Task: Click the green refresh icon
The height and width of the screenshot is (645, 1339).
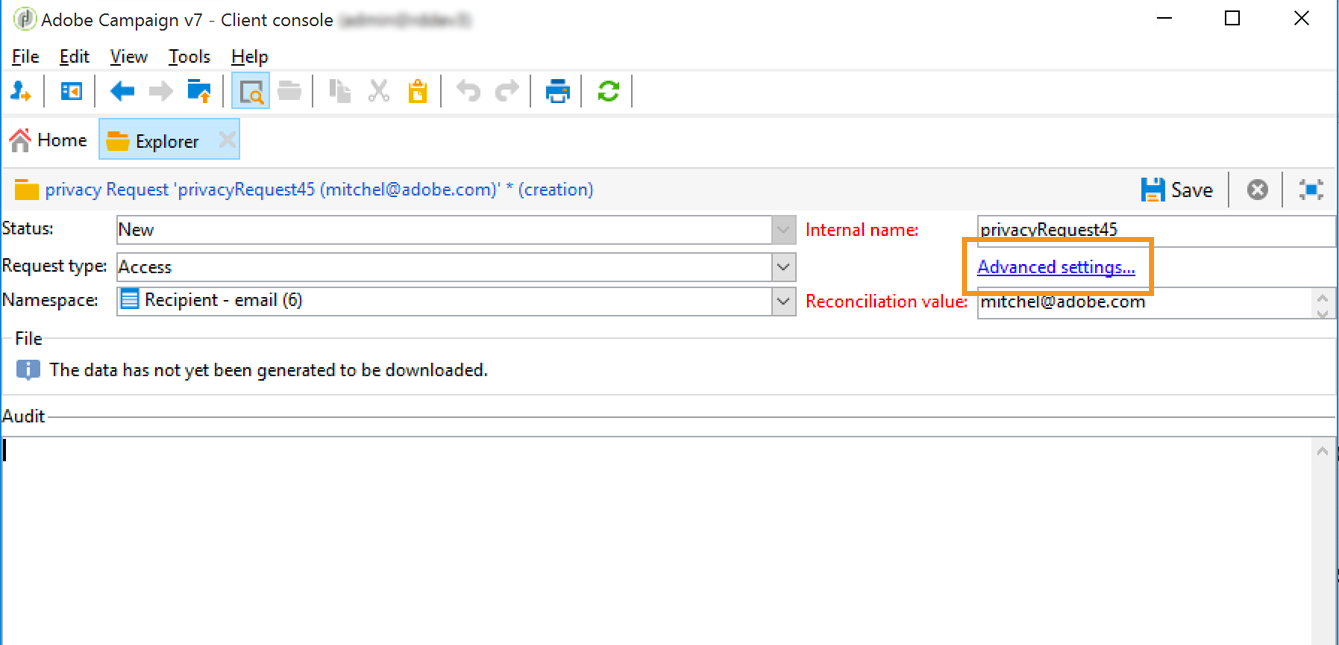Action: (608, 92)
